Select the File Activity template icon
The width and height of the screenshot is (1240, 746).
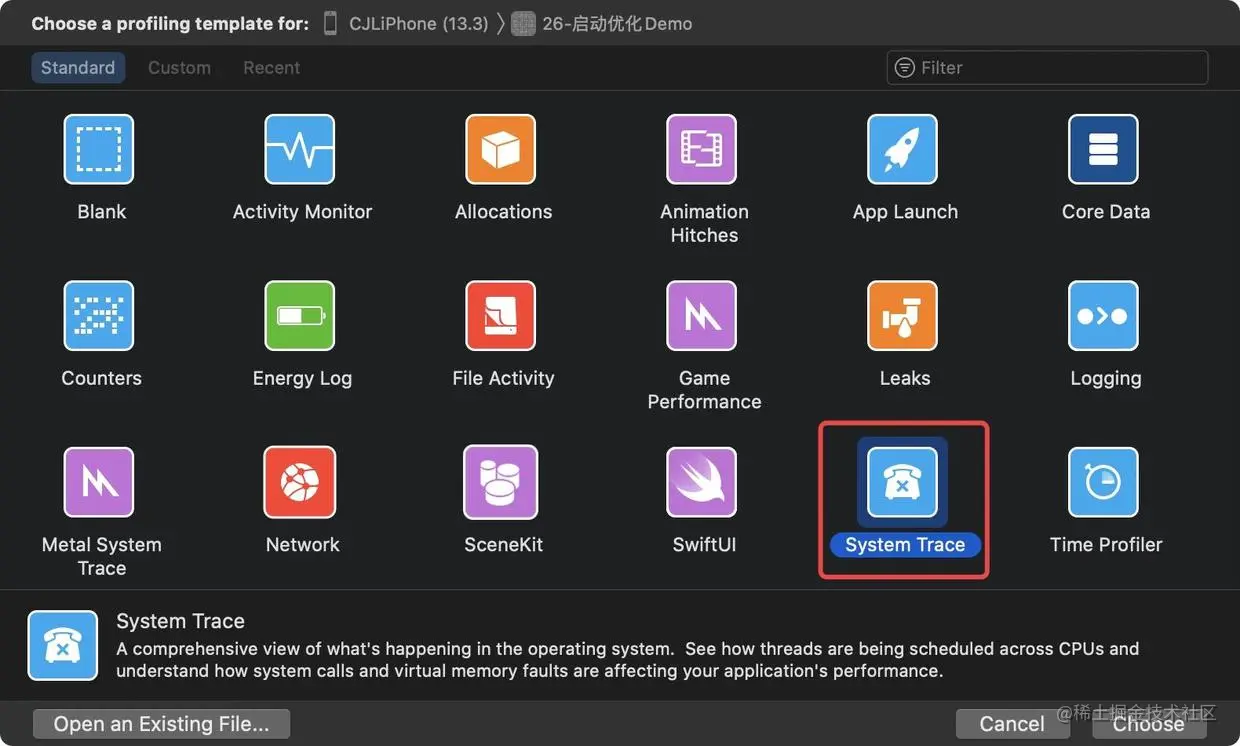(x=501, y=316)
